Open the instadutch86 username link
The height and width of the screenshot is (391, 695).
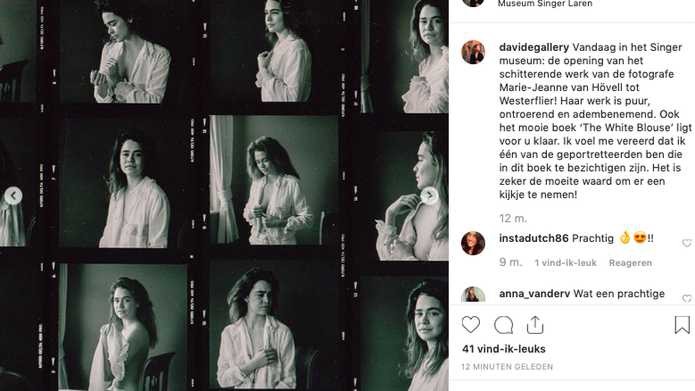point(534,239)
